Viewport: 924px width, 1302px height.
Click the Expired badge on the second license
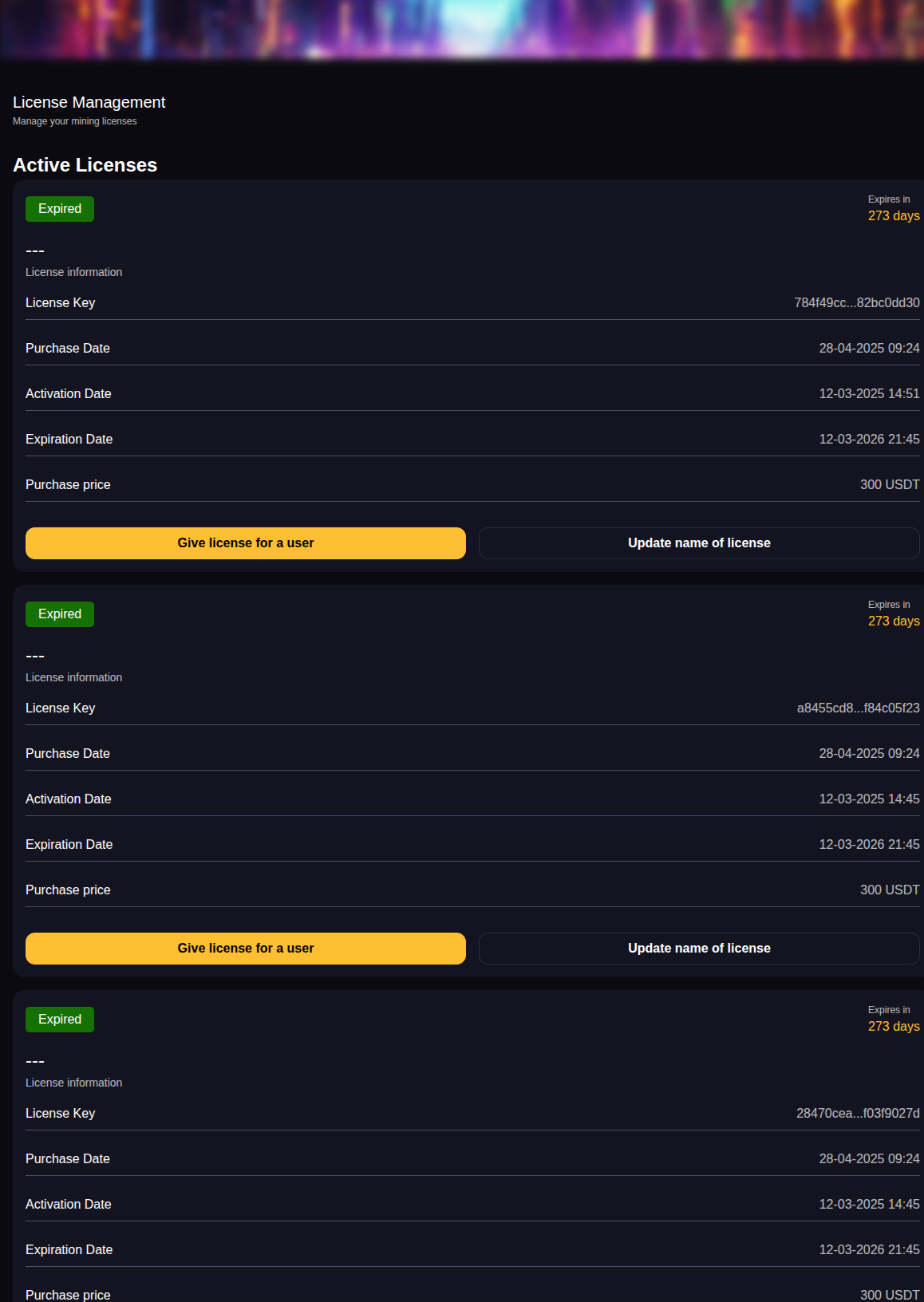tap(60, 614)
